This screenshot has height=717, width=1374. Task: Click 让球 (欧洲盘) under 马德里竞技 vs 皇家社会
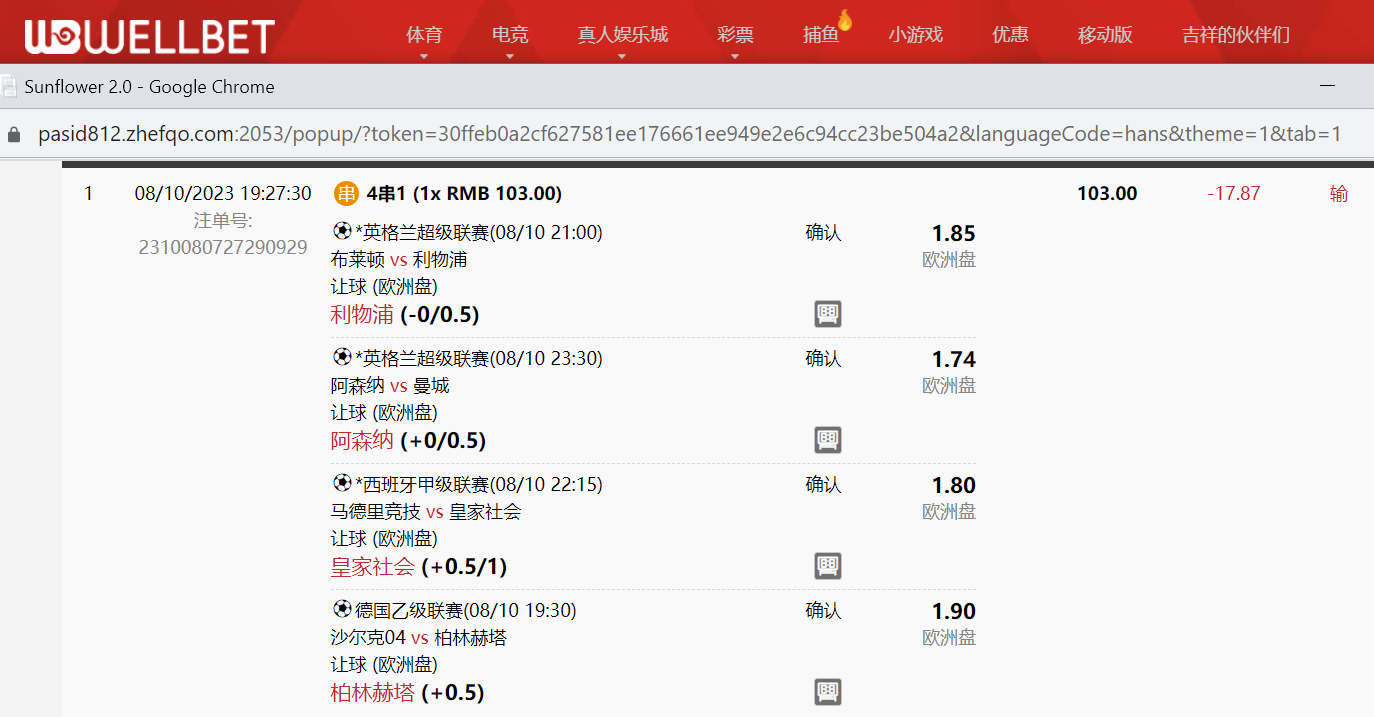coord(384,538)
